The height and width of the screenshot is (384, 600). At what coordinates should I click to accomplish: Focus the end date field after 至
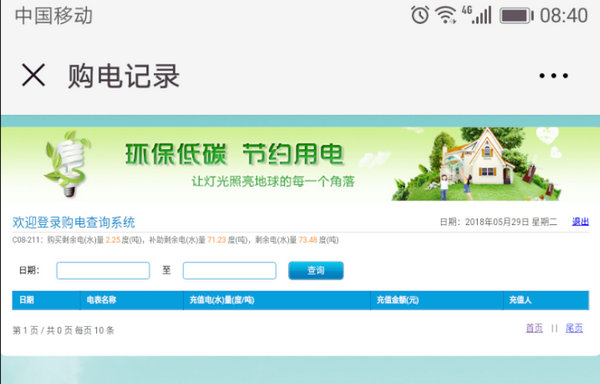point(230,270)
